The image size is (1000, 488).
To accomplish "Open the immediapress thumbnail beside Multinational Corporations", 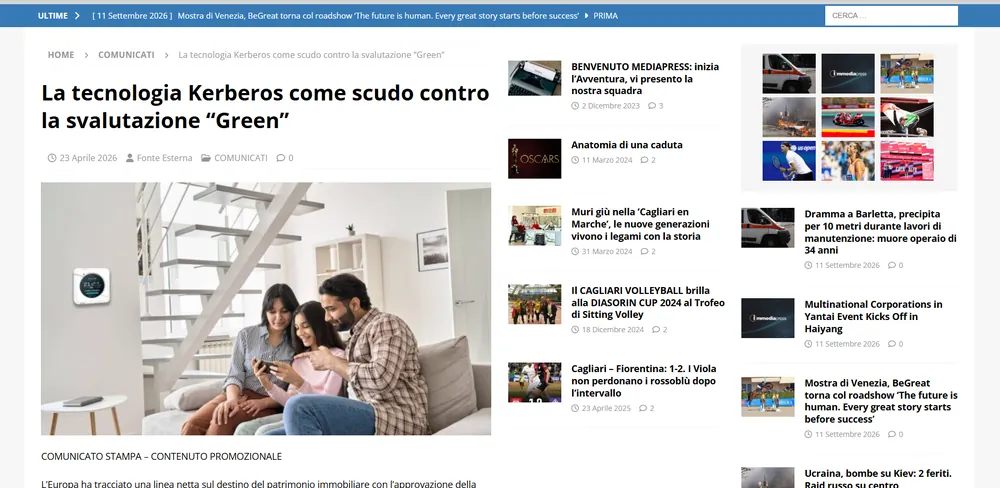I will (x=768, y=318).
